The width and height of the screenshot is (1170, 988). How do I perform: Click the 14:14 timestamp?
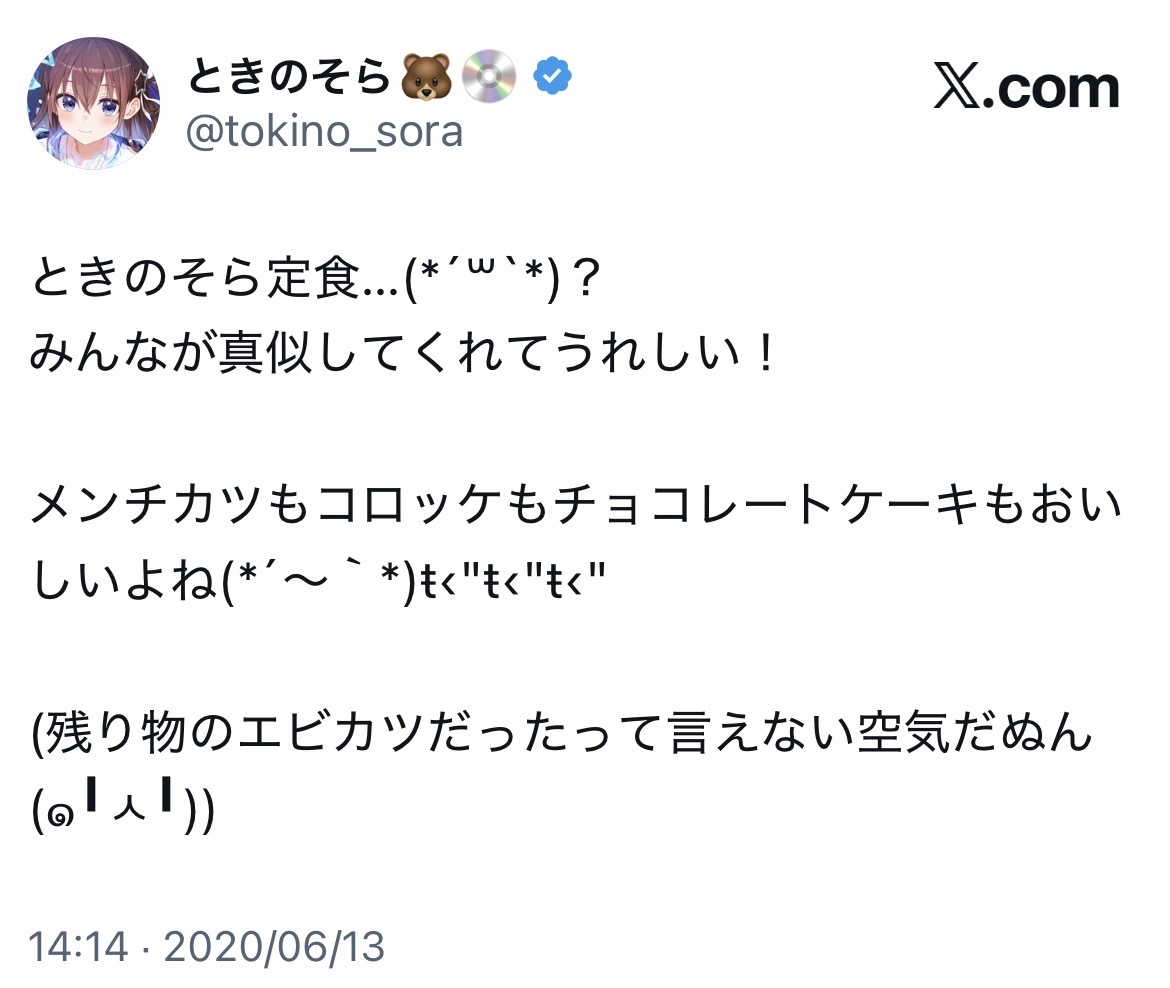coord(78,946)
